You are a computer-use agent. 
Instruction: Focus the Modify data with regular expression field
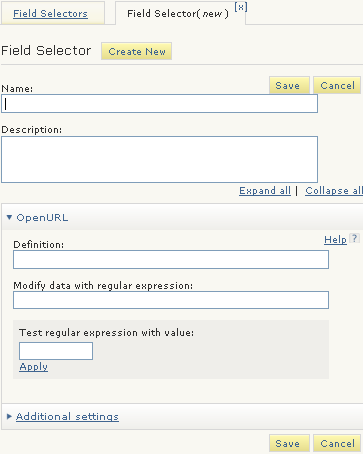[171, 300]
